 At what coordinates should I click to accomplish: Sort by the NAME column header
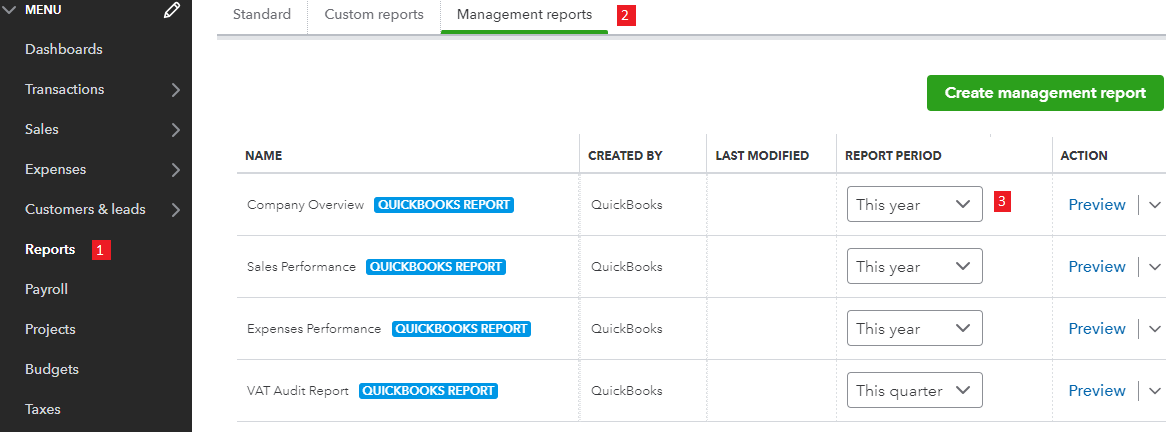pos(264,156)
